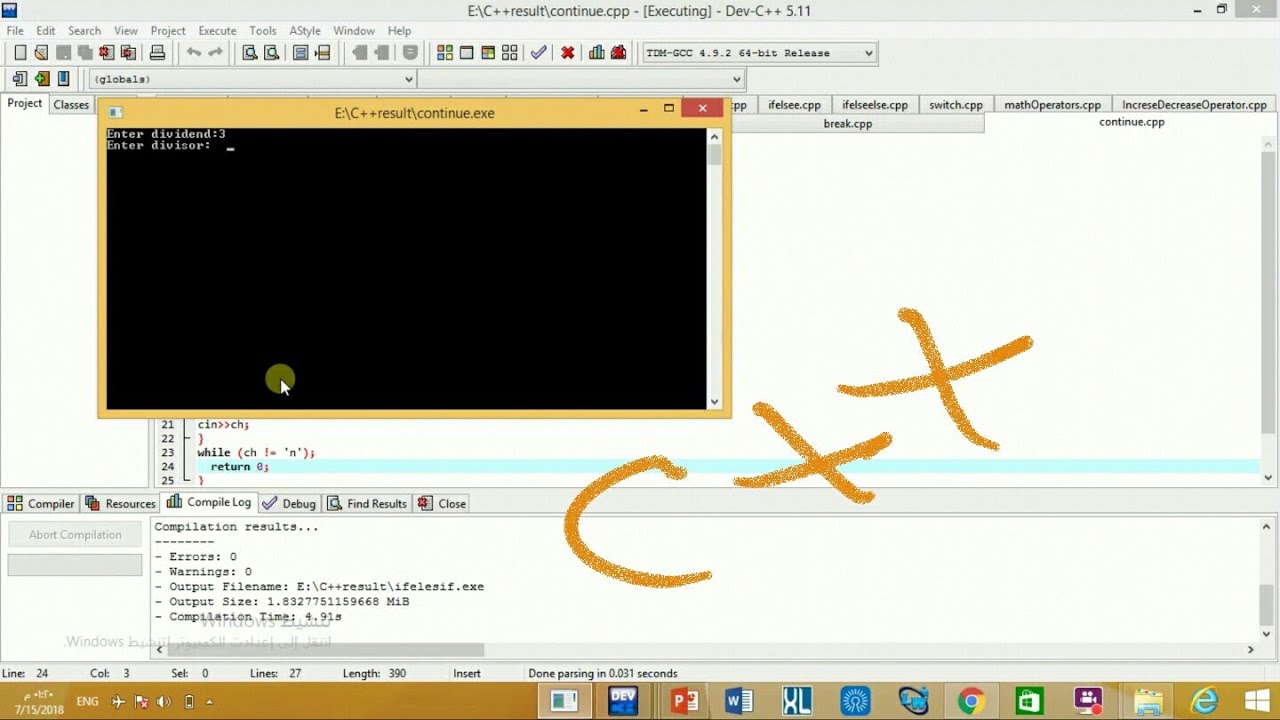Click the Find toolbar icon
This screenshot has height=720, width=1280.
coord(250,53)
